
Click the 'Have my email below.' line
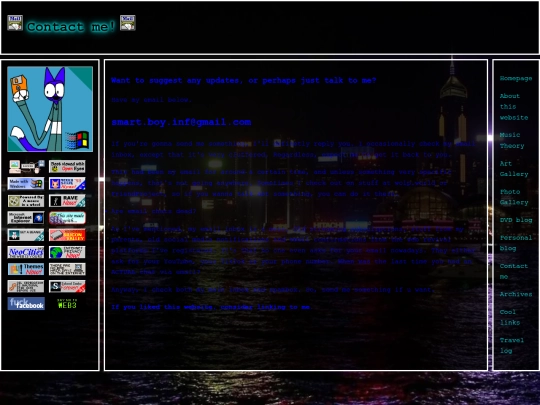pos(151,100)
